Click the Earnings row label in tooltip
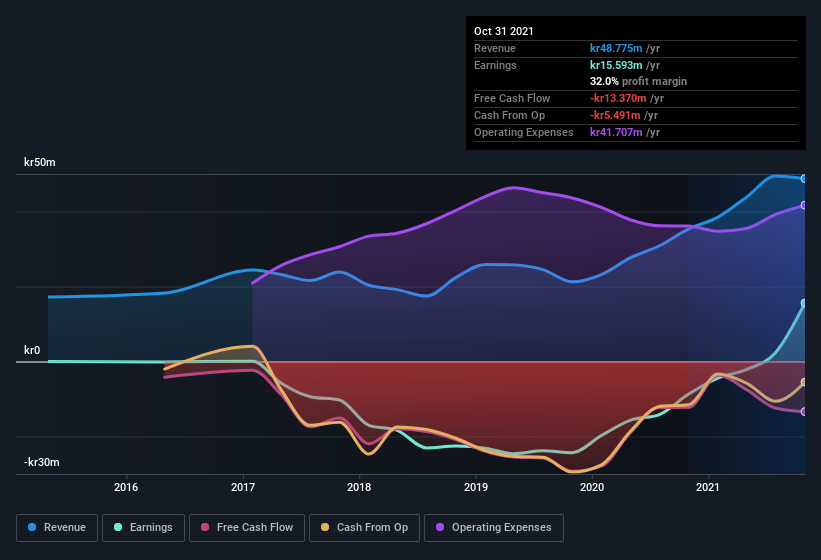 click(x=495, y=65)
